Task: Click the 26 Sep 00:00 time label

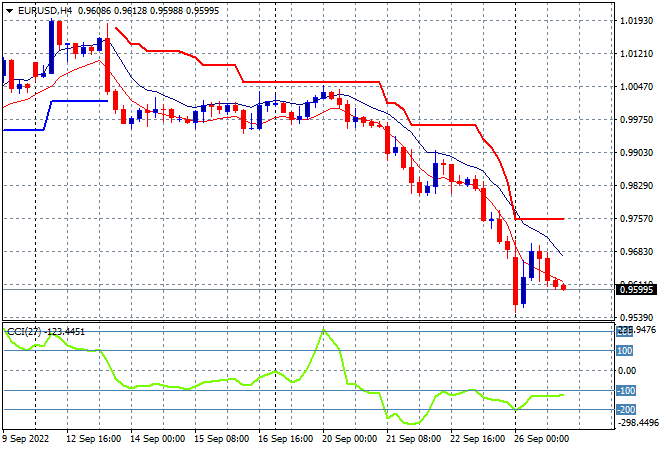Action: [541, 439]
